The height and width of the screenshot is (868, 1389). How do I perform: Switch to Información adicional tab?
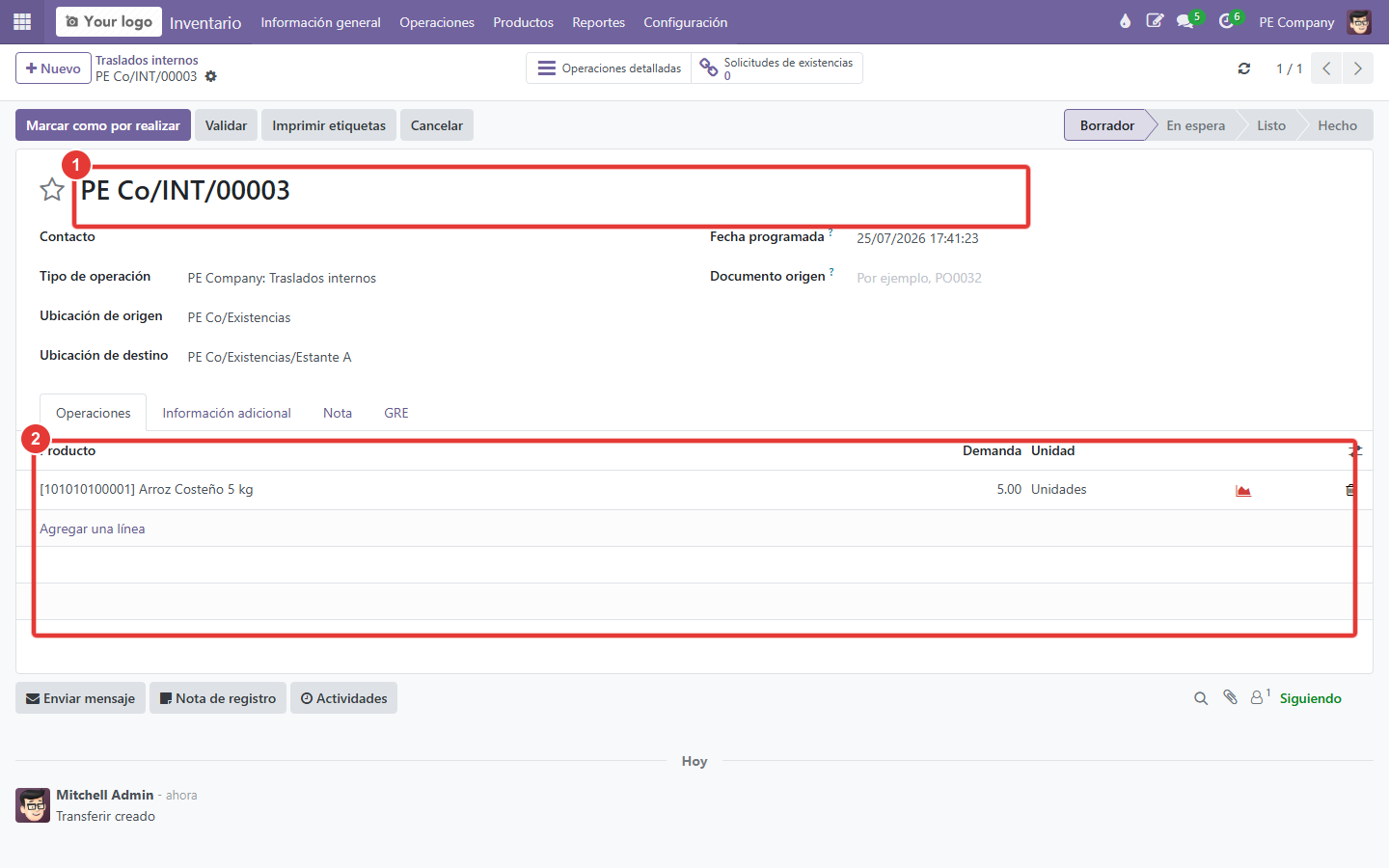pos(227,413)
